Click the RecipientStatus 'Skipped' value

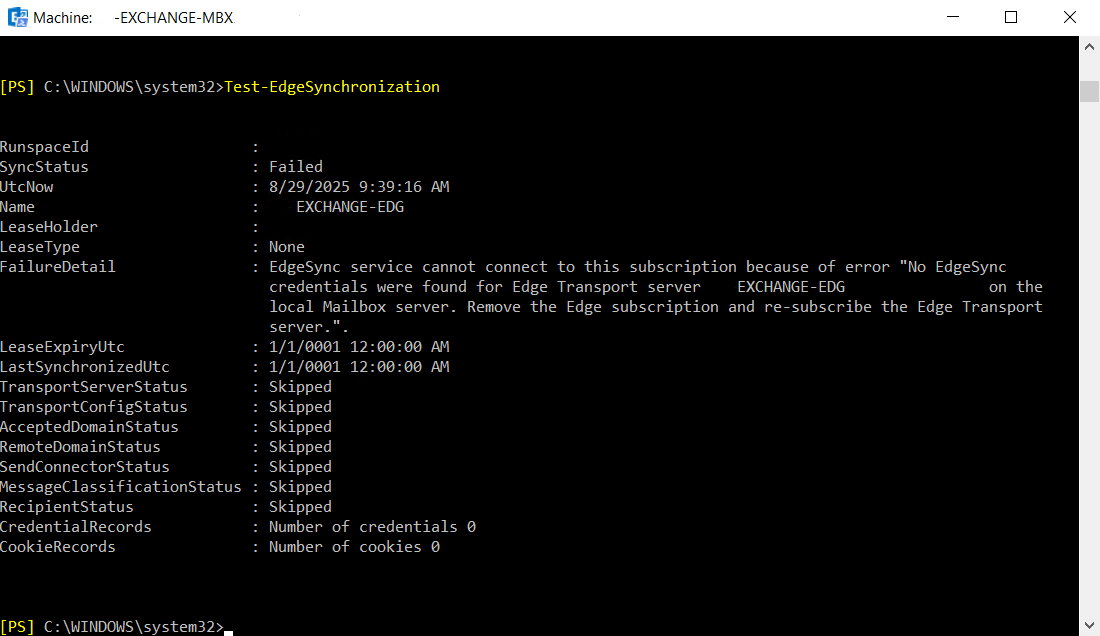tap(300, 507)
